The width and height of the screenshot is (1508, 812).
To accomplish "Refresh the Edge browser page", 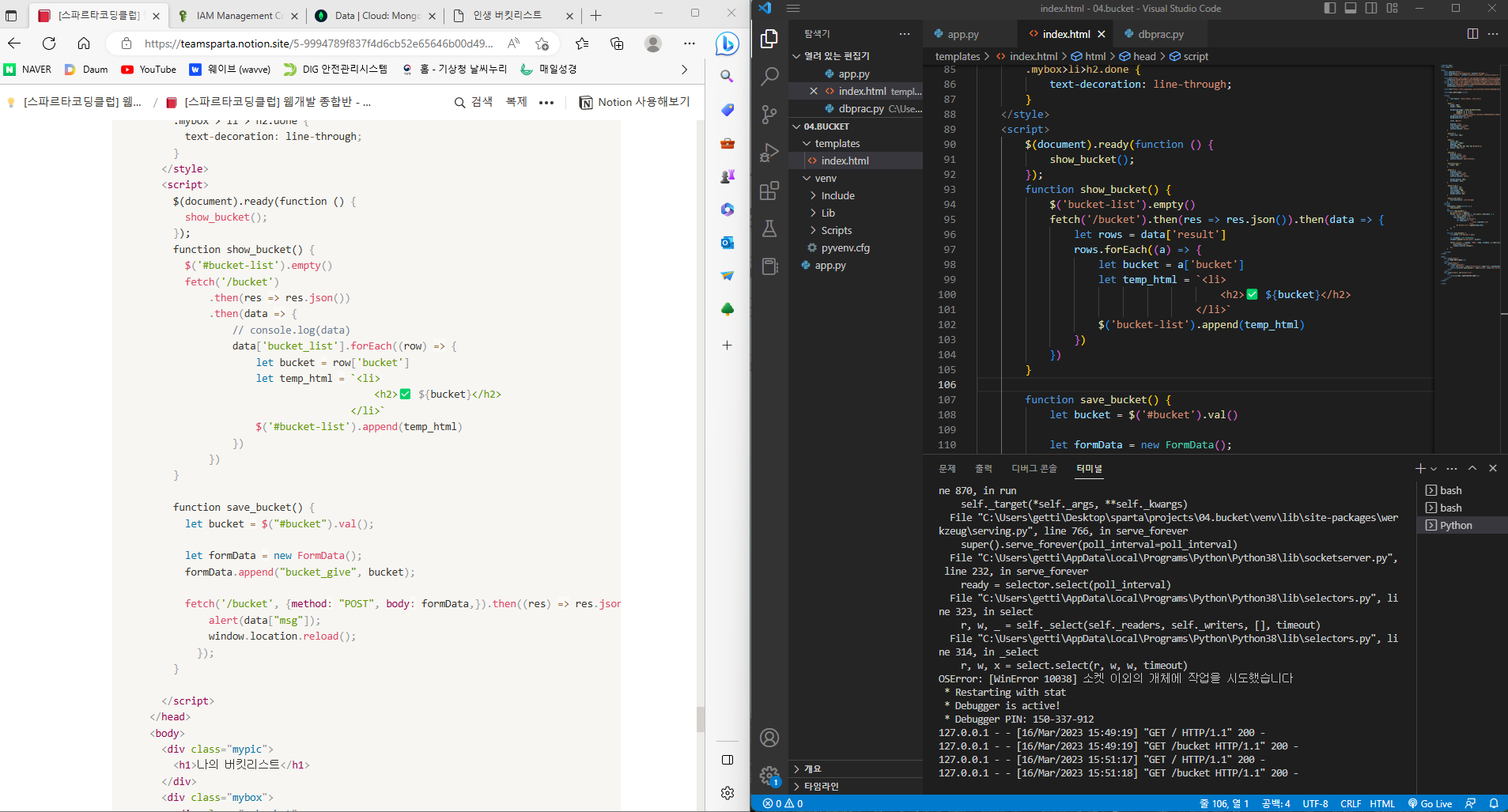I will click(x=49, y=43).
